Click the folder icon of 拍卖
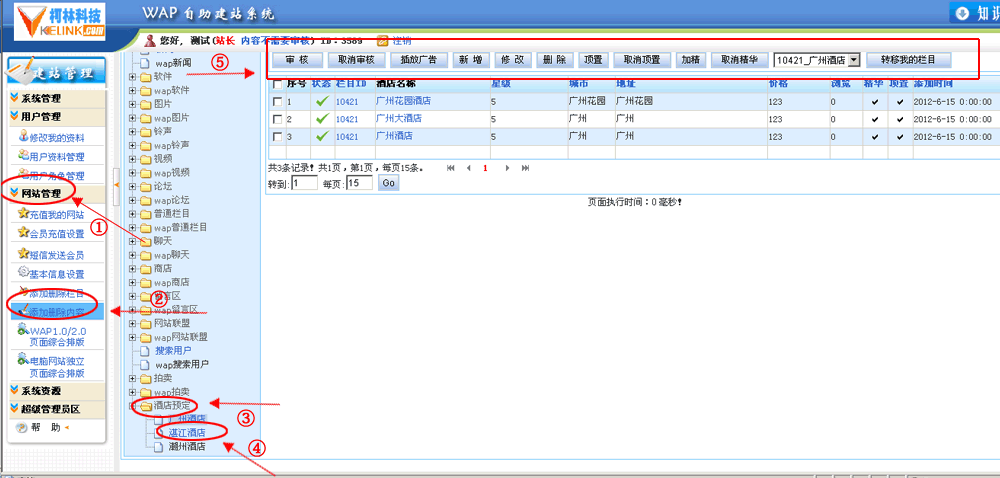Image resolution: width=1000 pixels, height=478 pixels. [145, 379]
